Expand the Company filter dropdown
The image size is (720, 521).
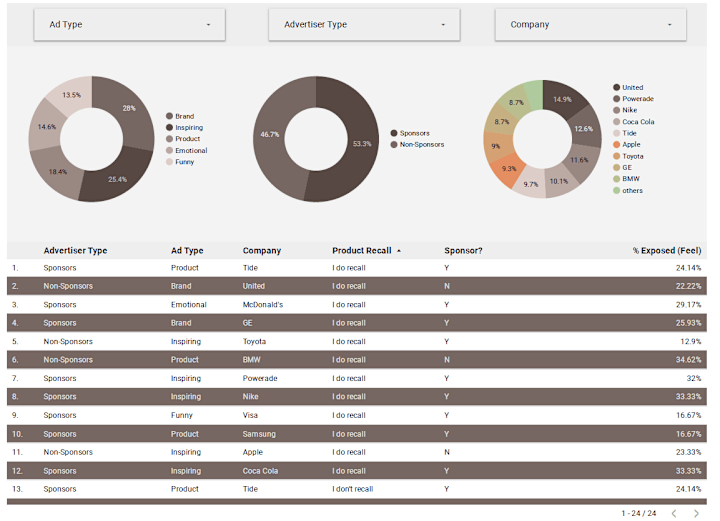coord(591,24)
